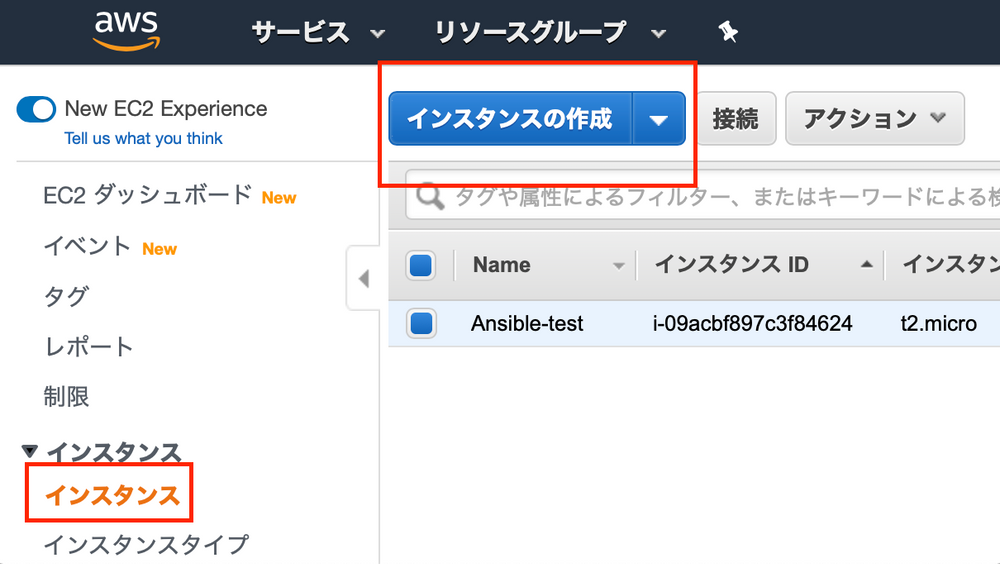Open EC2 ダッシュボード in sidebar
This screenshot has height=564, width=1000.
pos(147,195)
